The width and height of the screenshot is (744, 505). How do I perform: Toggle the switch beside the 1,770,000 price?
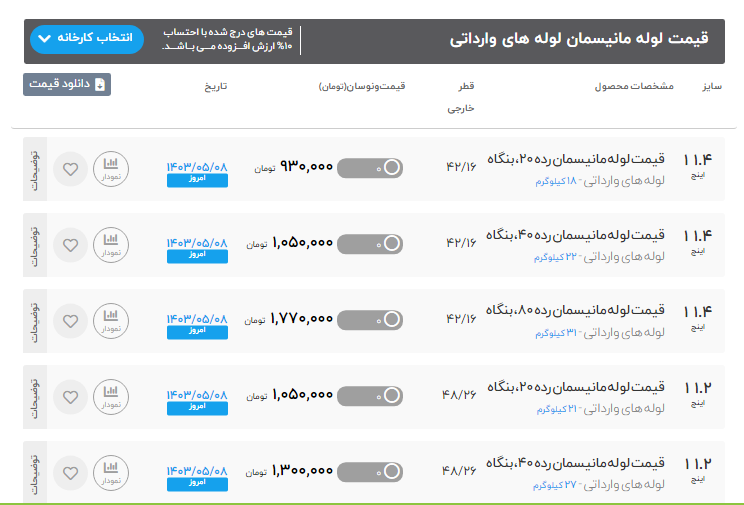(371, 320)
